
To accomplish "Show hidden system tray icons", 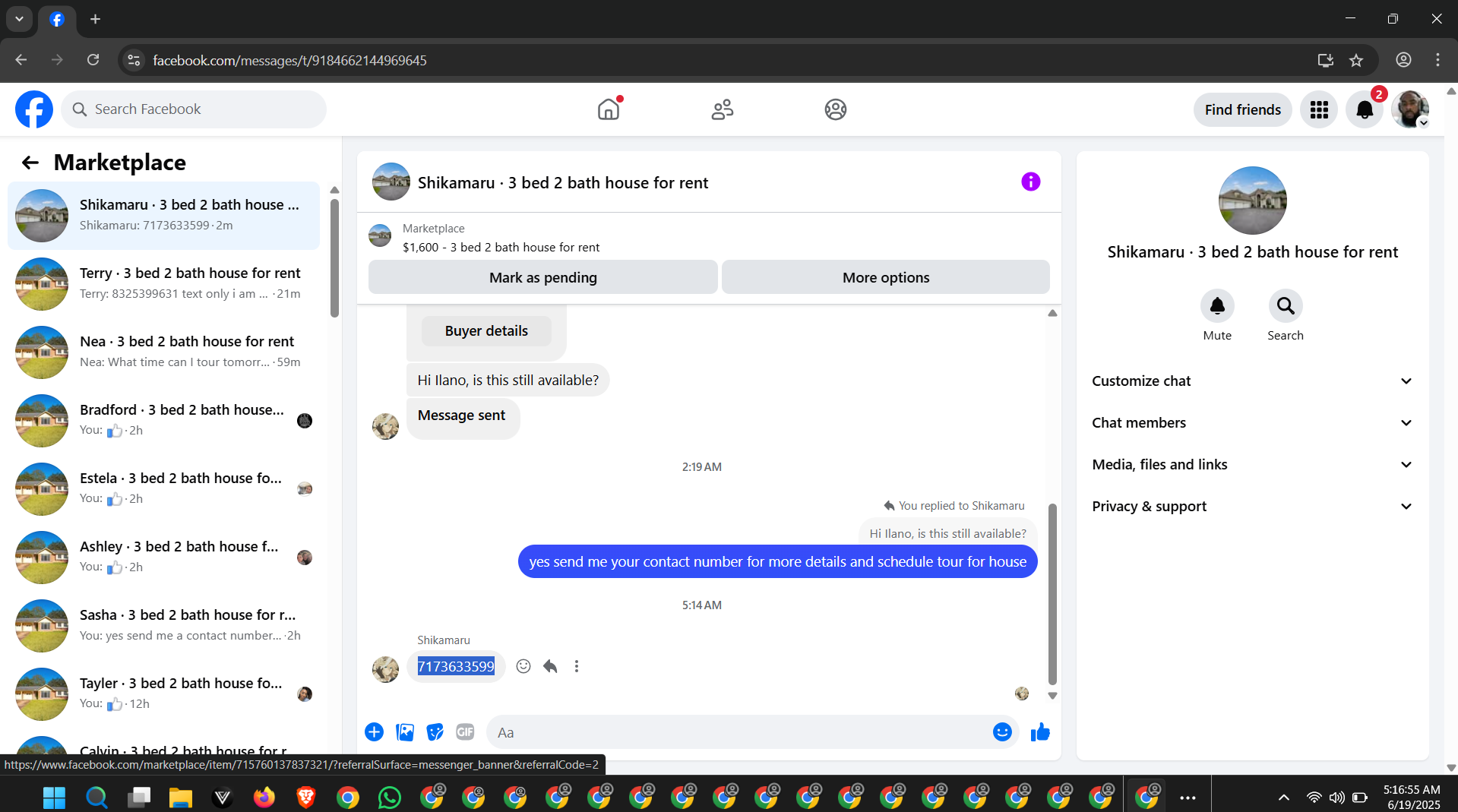I will point(1283,798).
